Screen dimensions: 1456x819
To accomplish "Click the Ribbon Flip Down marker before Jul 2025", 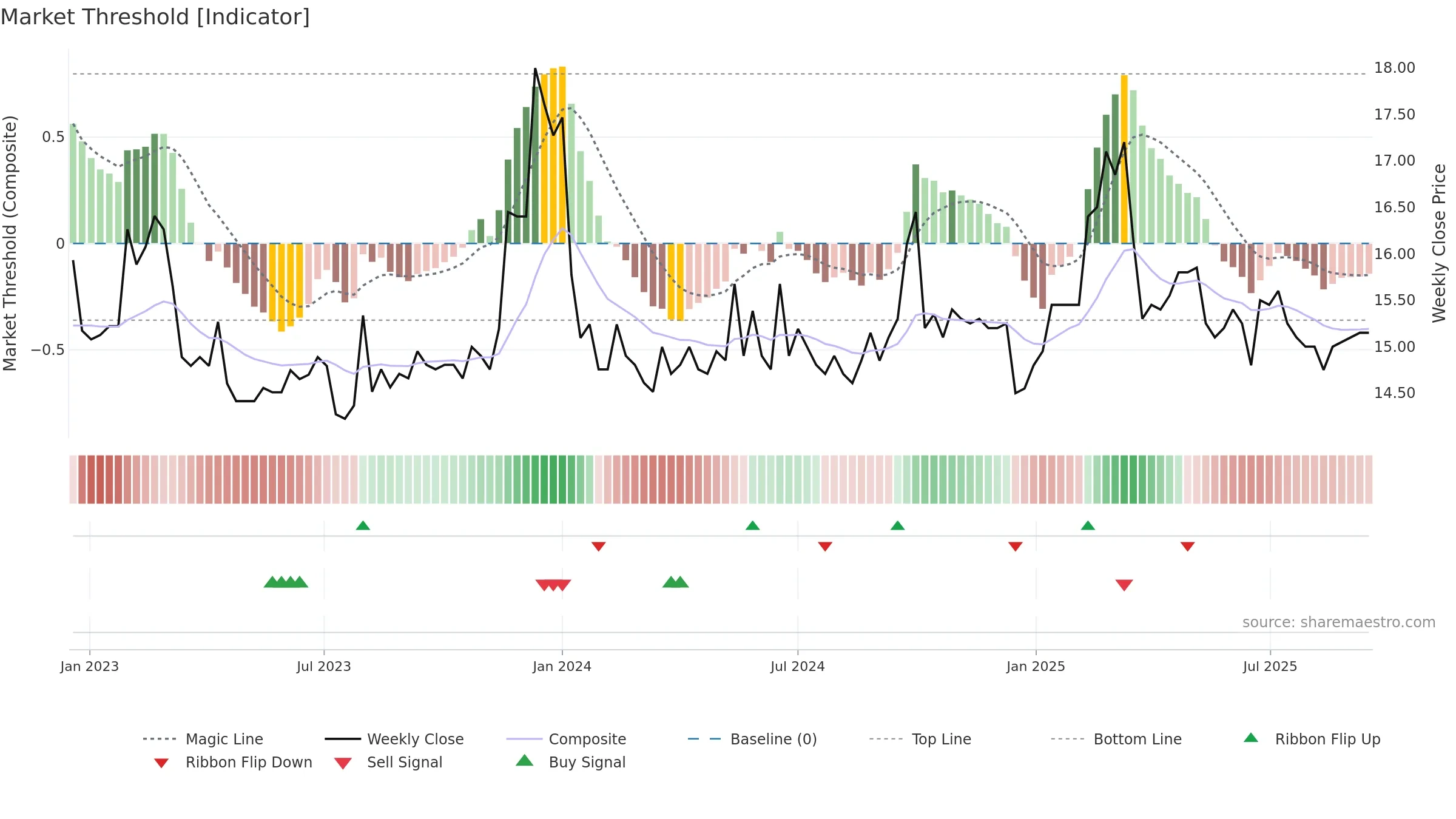I will pos(1188,547).
